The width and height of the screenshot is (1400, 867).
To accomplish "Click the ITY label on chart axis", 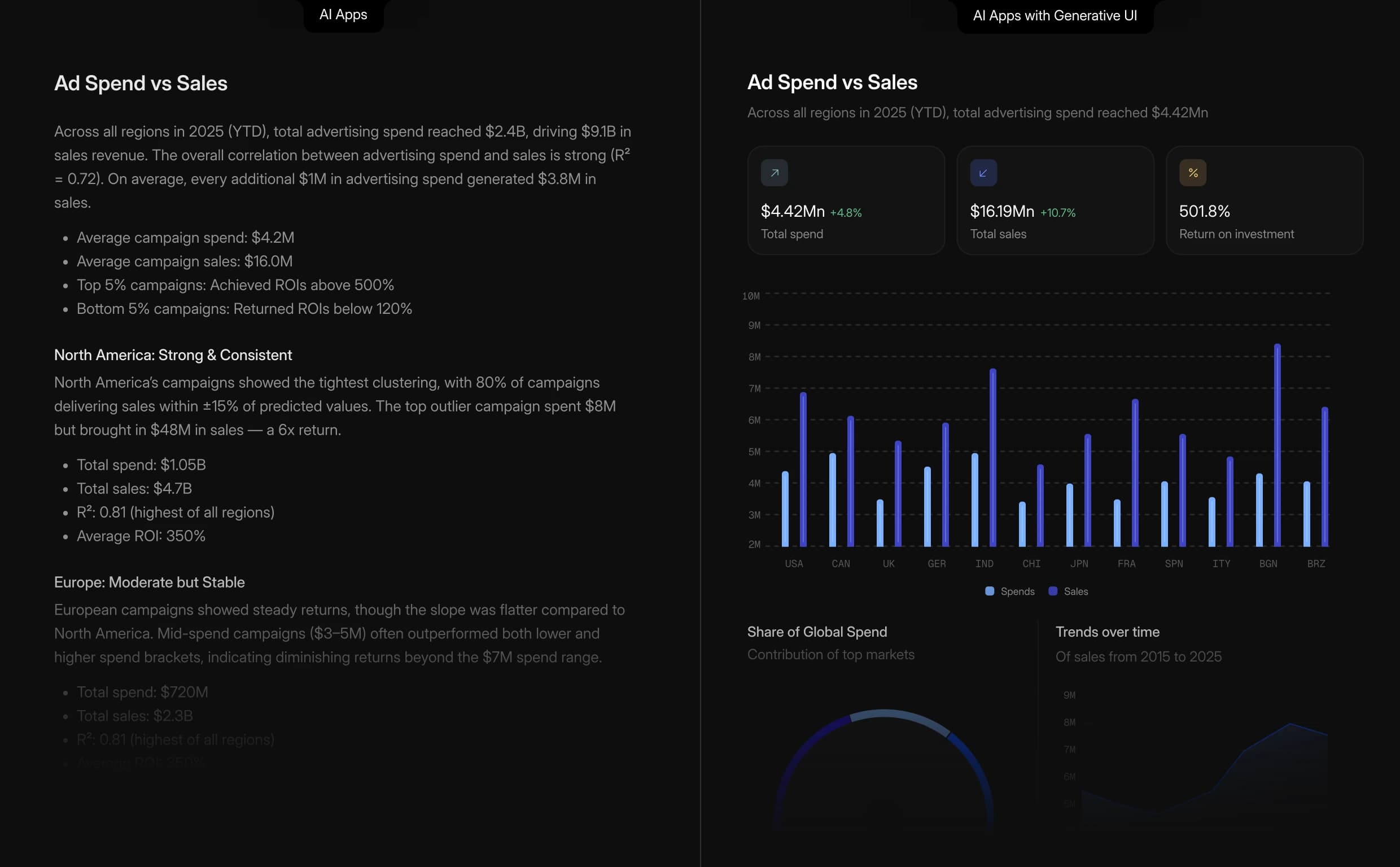I will [x=1221, y=564].
